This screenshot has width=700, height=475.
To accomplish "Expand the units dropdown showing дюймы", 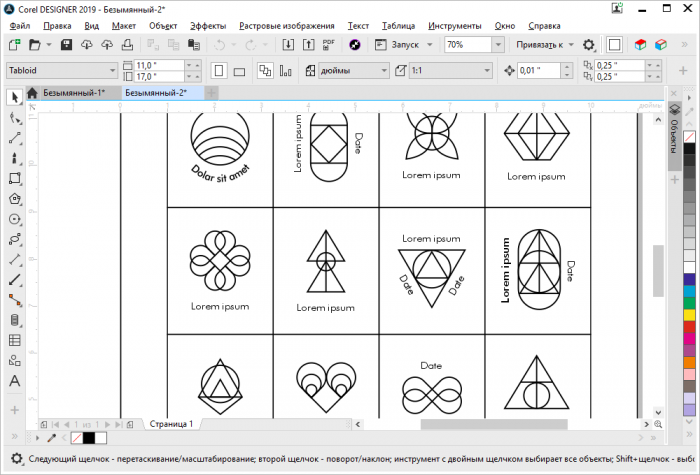I will tap(382, 70).
